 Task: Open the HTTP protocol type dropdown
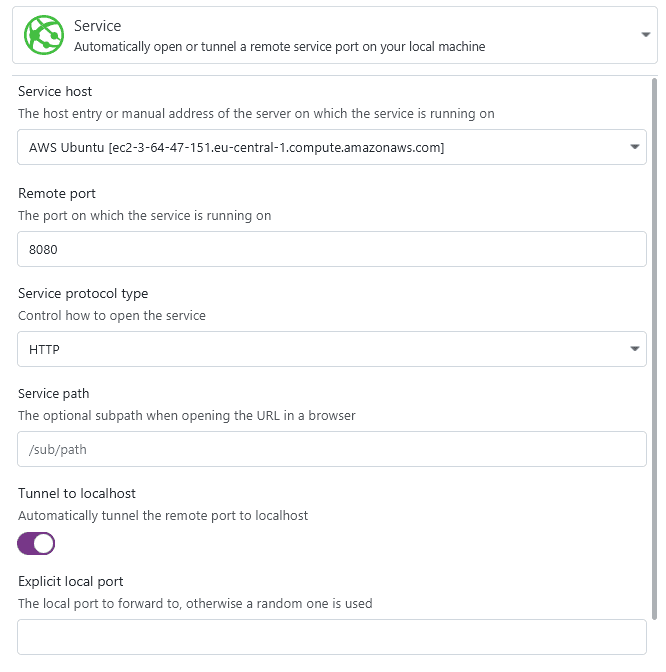click(320, 349)
